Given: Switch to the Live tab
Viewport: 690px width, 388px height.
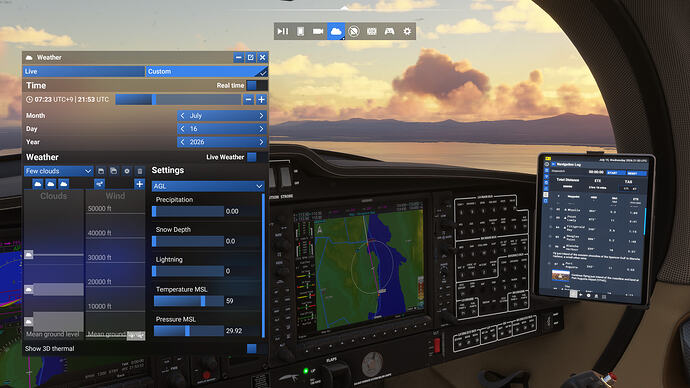Looking at the screenshot, I should pyautogui.click(x=84, y=71).
